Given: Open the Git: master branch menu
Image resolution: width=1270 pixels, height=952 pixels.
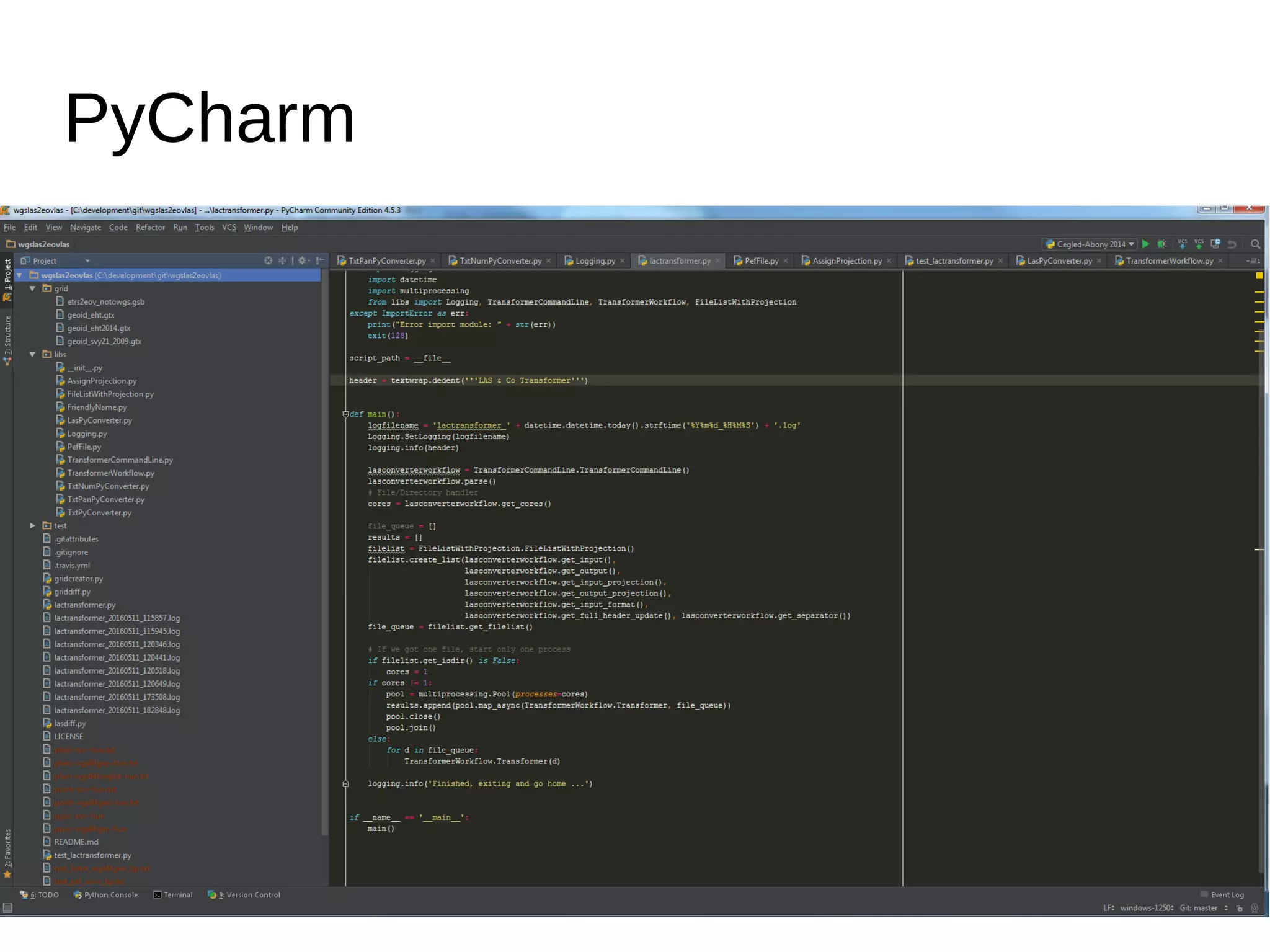Looking at the screenshot, I should click(1204, 909).
